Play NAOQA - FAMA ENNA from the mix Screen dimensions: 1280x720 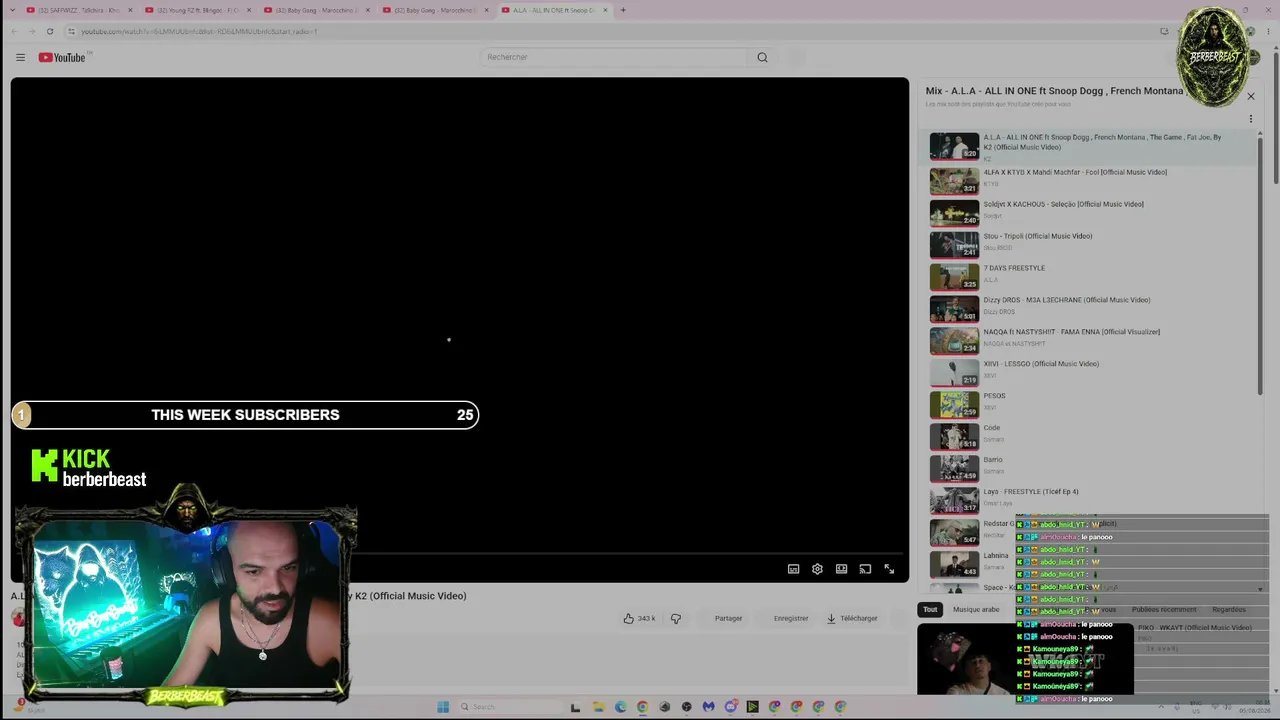click(1090, 340)
